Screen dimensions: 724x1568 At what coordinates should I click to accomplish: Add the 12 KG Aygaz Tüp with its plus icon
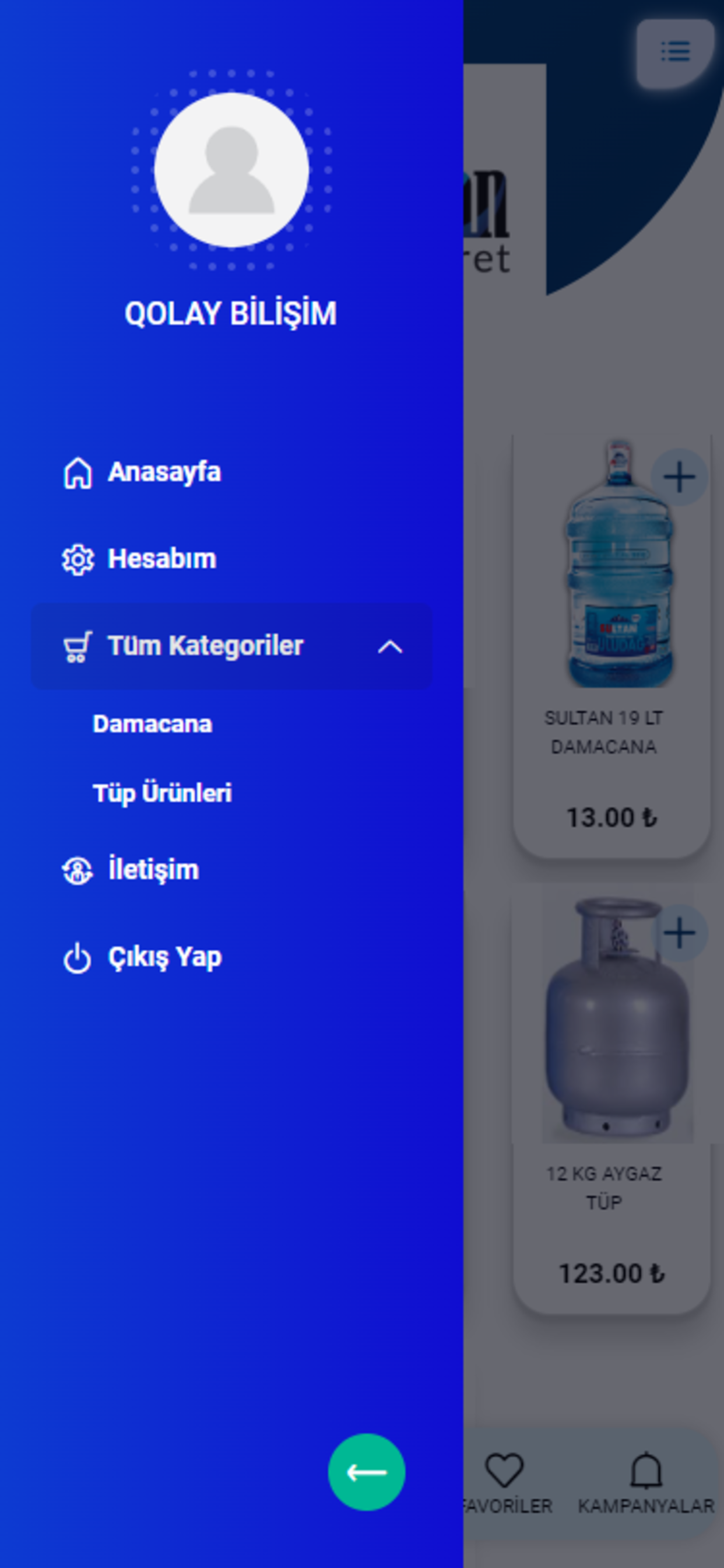click(x=679, y=933)
